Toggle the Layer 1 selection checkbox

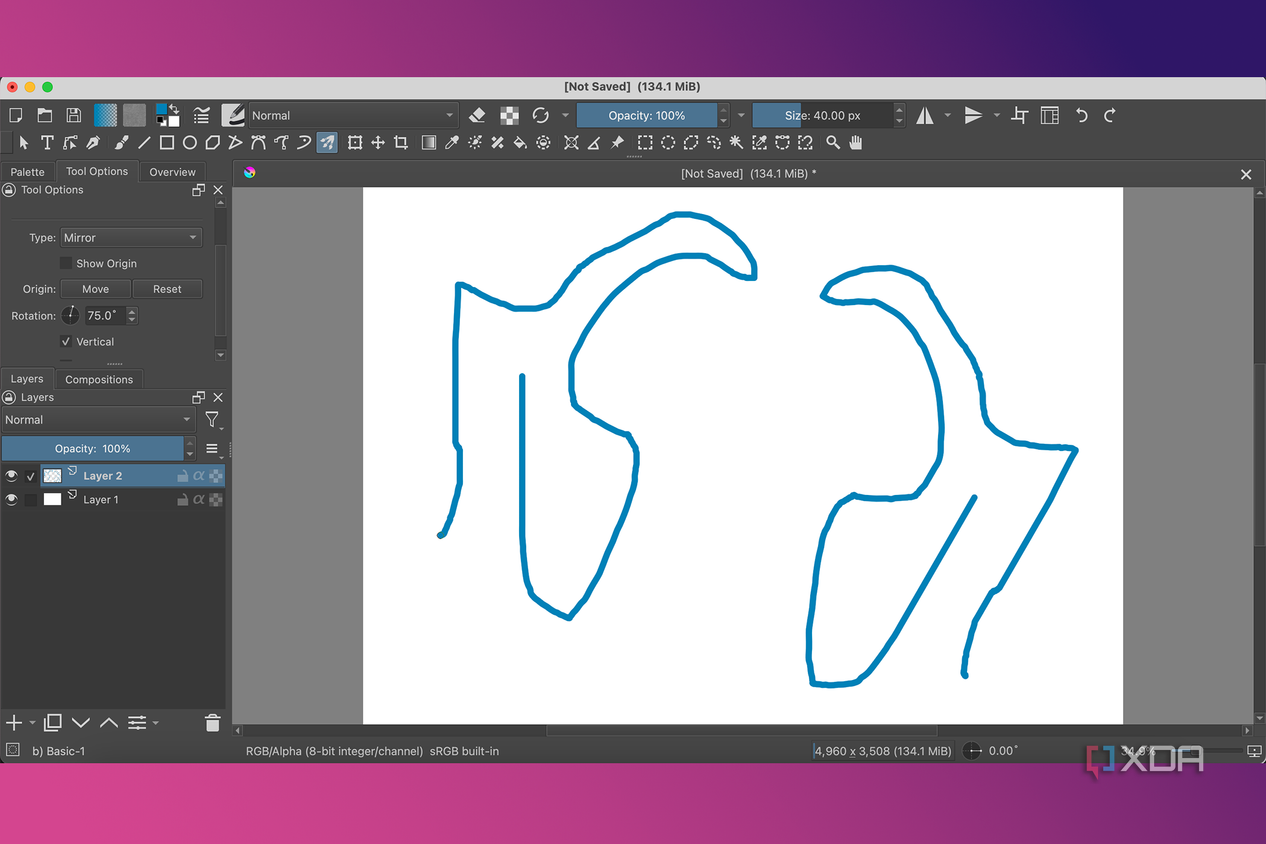pyautogui.click(x=31, y=499)
